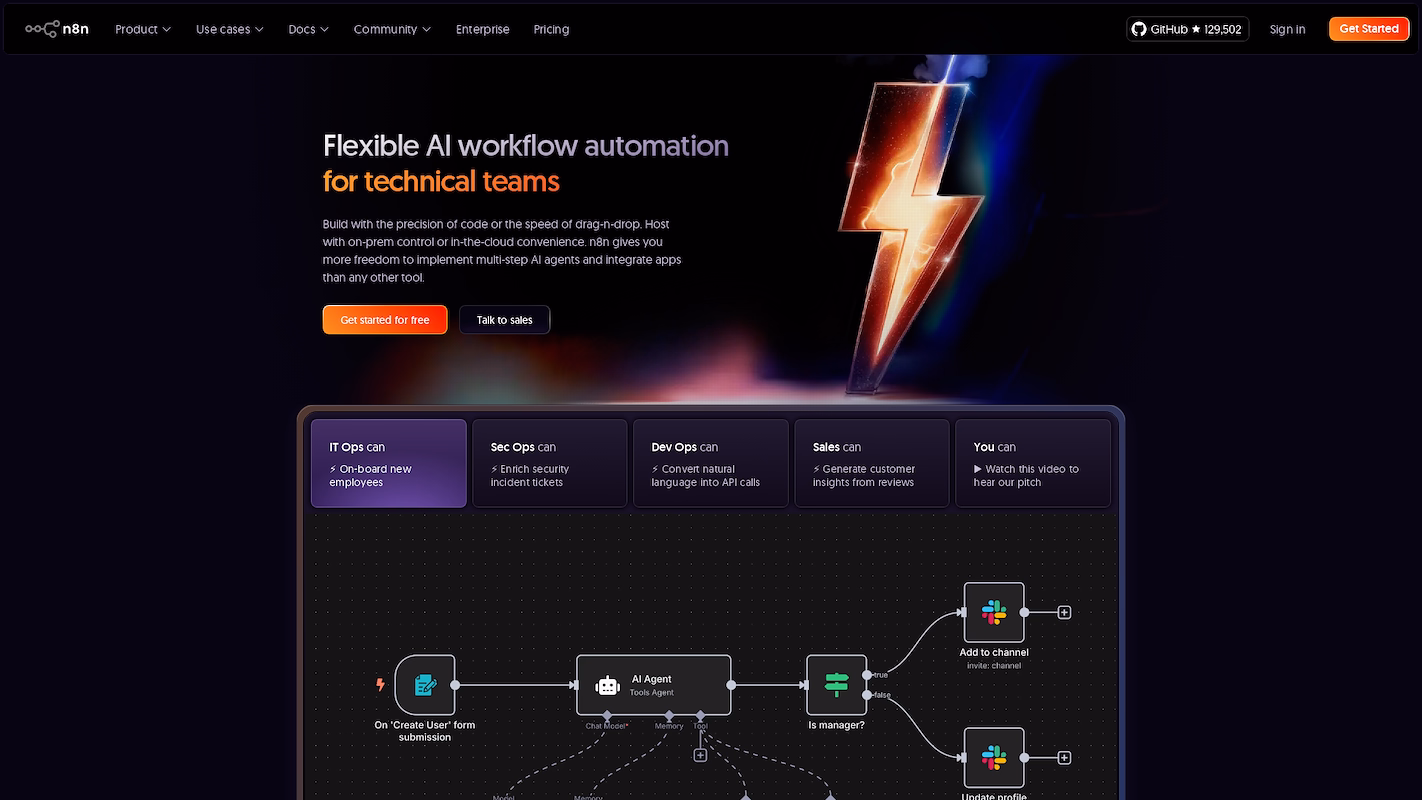
Task: Click the 'Tools Agent' subtitle
Action: click(x=652, y=693)
